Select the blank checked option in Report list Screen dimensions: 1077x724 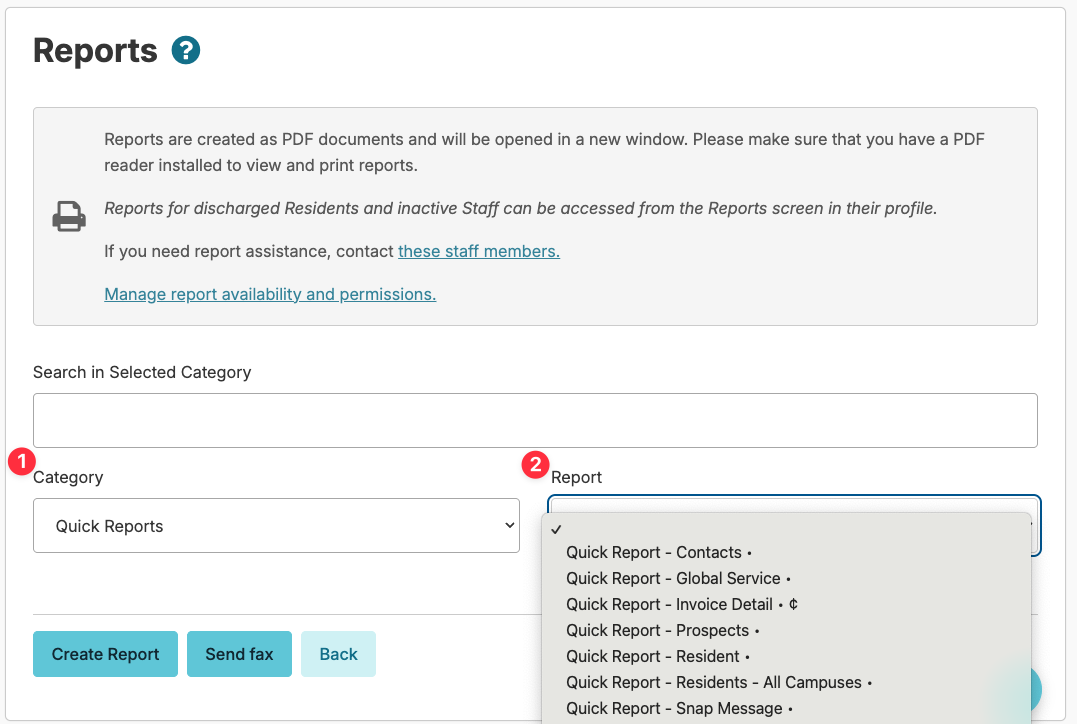click(786, 529)
